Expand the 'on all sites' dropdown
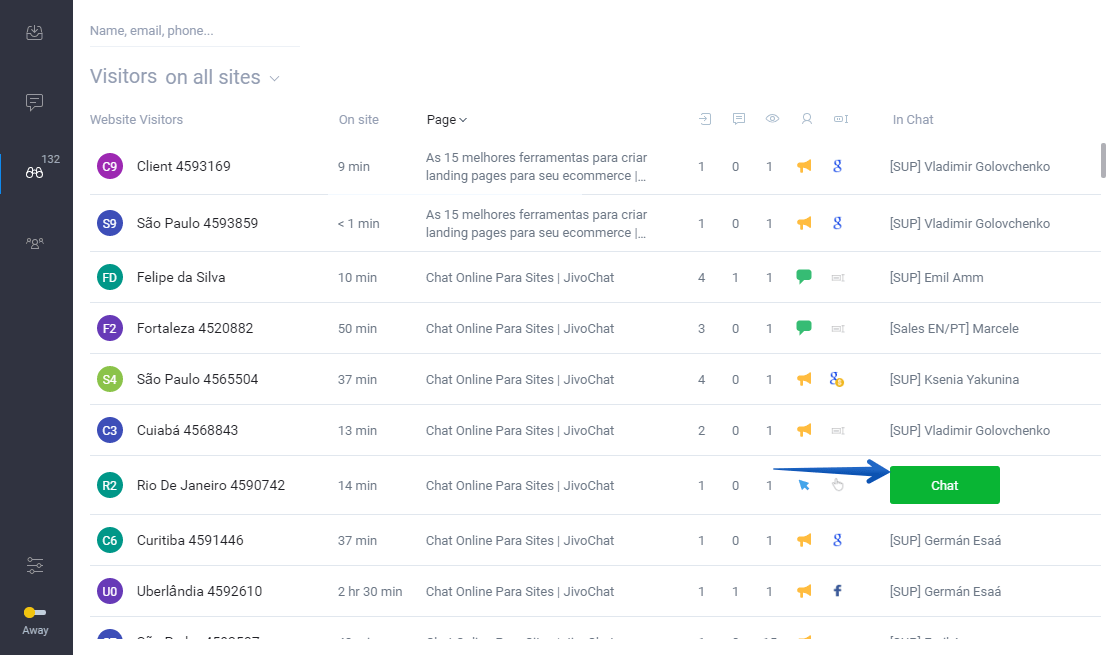Screen dimensions: 1113x655 click(222, 77)
